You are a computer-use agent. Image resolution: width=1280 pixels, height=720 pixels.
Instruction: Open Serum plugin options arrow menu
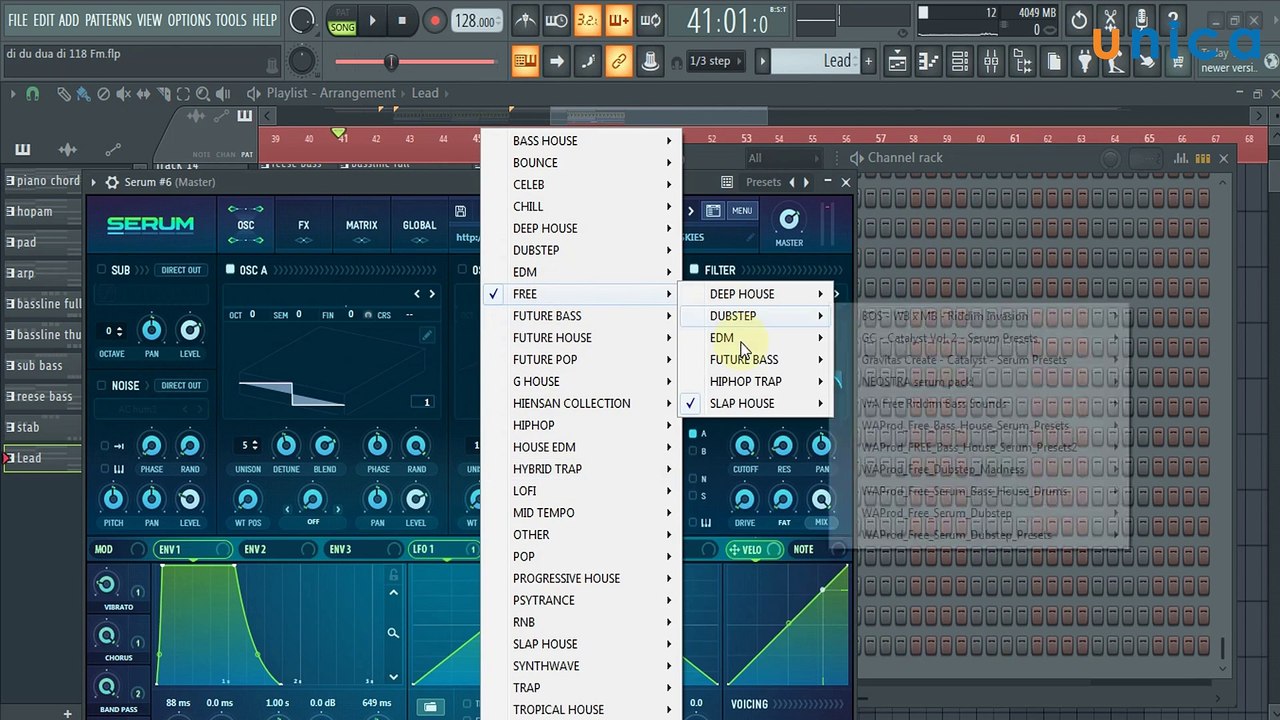coord(94,182)
